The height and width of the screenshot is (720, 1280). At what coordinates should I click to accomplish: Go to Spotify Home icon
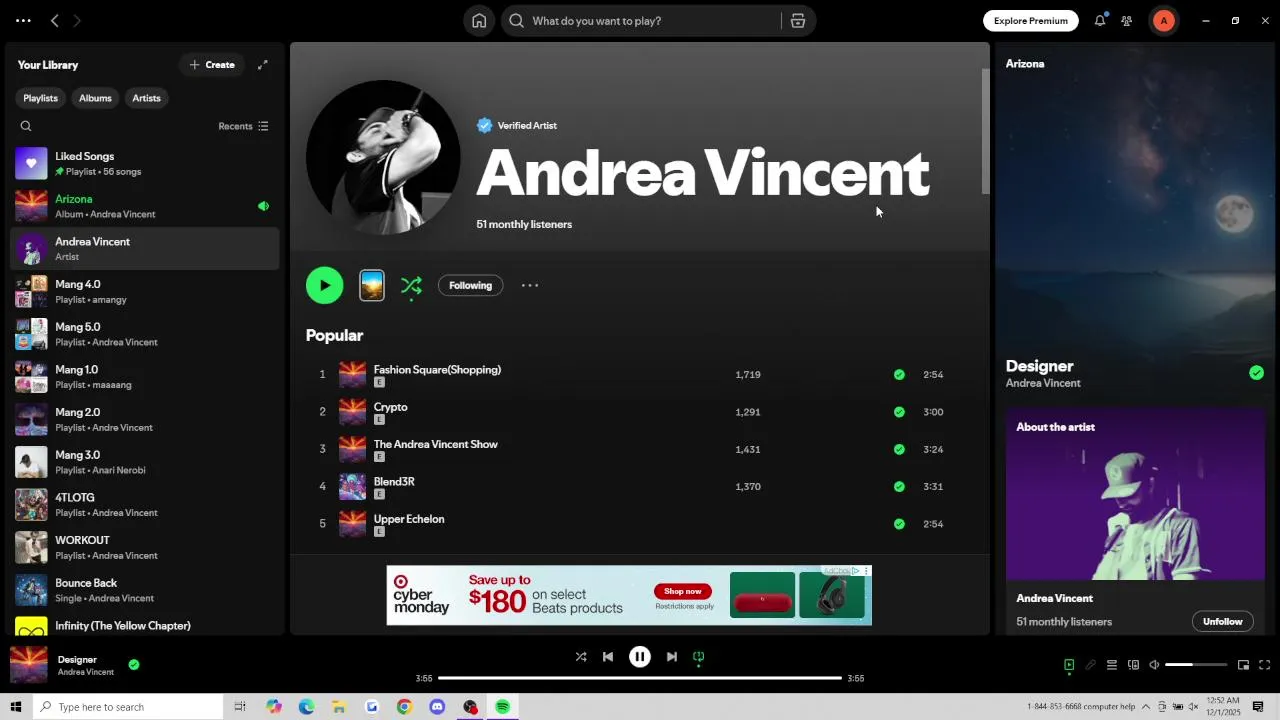click(479, 21)
